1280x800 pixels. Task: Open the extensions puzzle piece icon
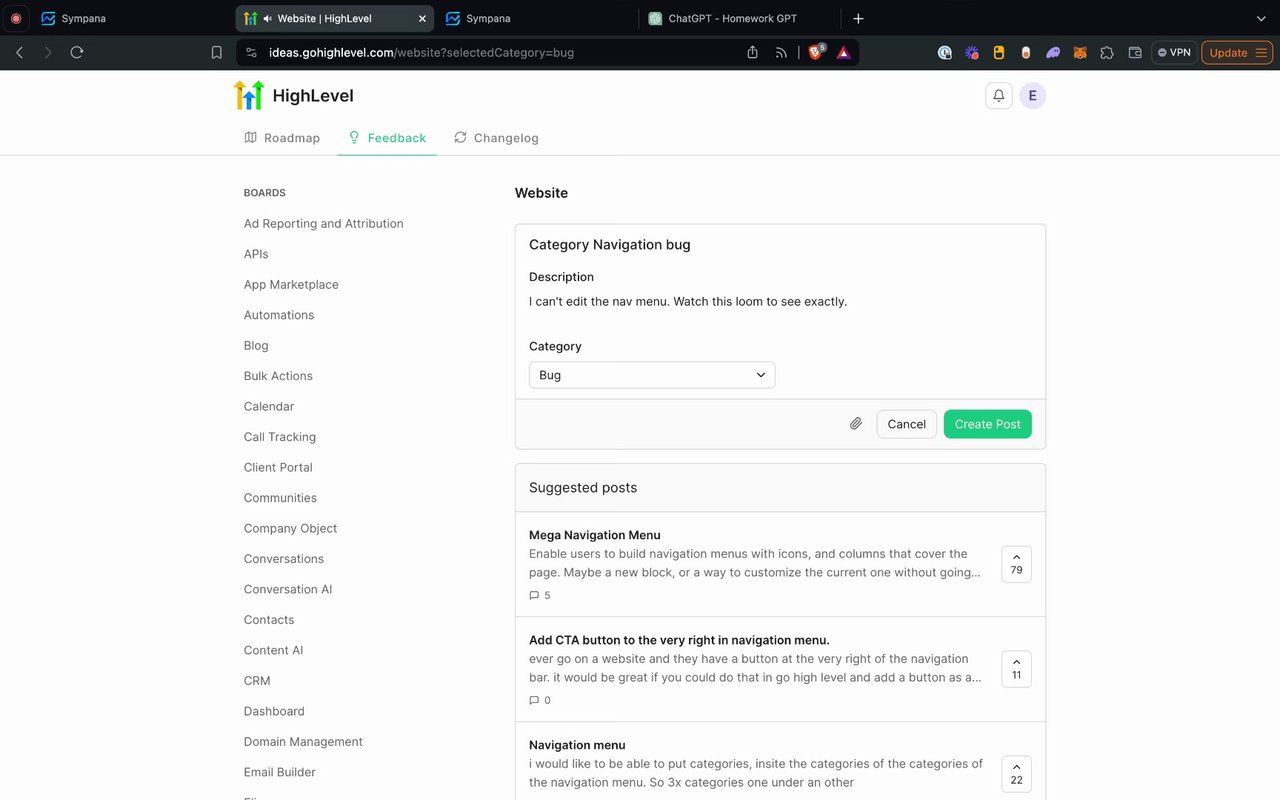coord(1107,53)
